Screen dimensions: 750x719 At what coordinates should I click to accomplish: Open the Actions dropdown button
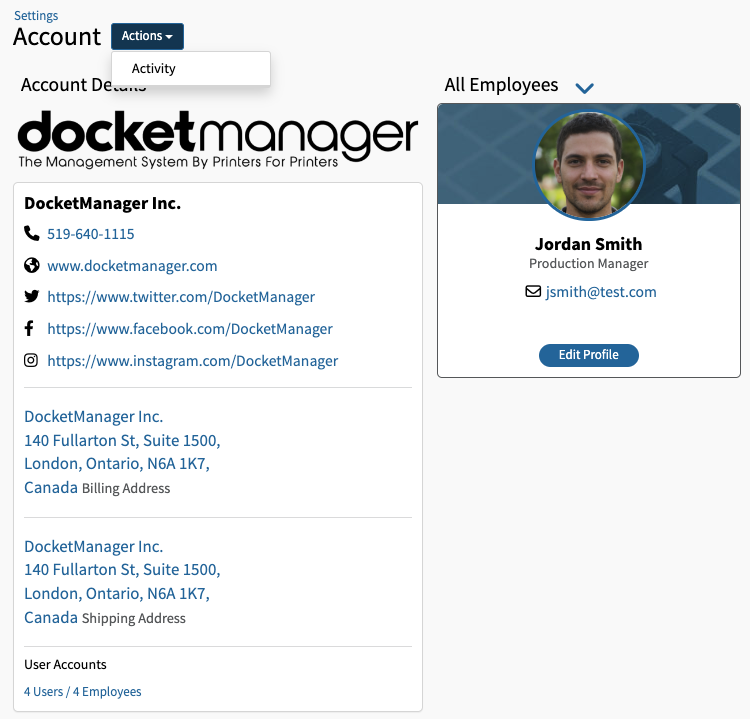(147, 36)
